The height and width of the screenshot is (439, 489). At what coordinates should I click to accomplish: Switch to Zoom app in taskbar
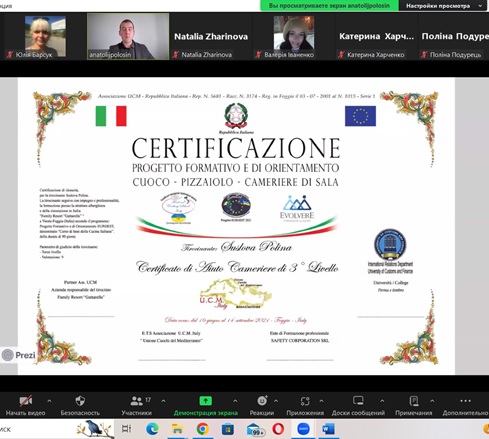tap(303, 429)
